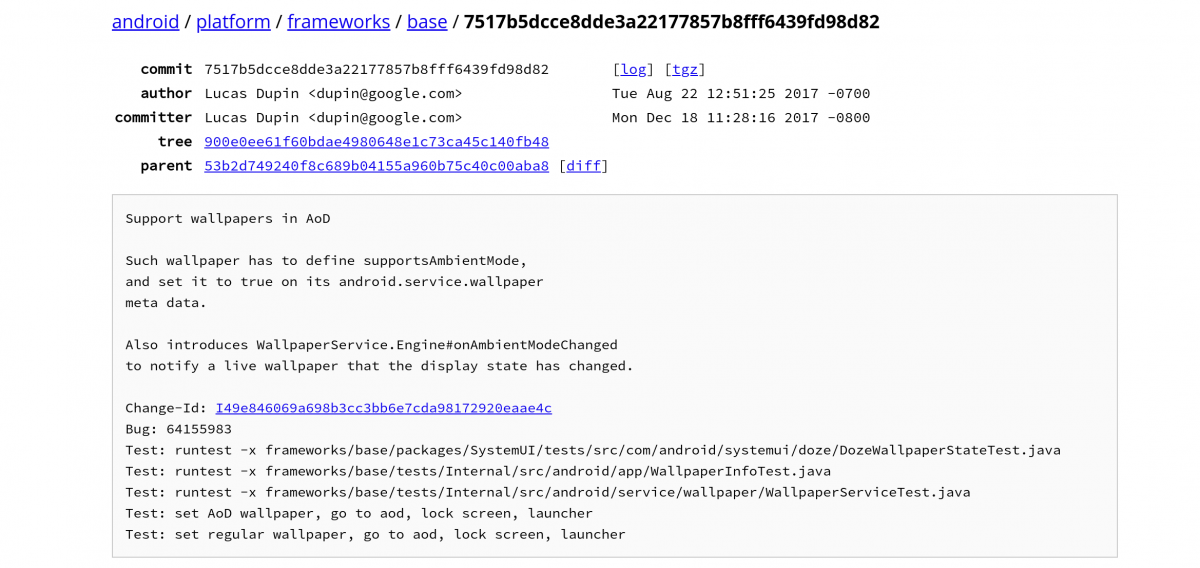This screenshot has width=1200, height=568.
Task: Click the author date Tue Aug 22
Action: (741, 93)
